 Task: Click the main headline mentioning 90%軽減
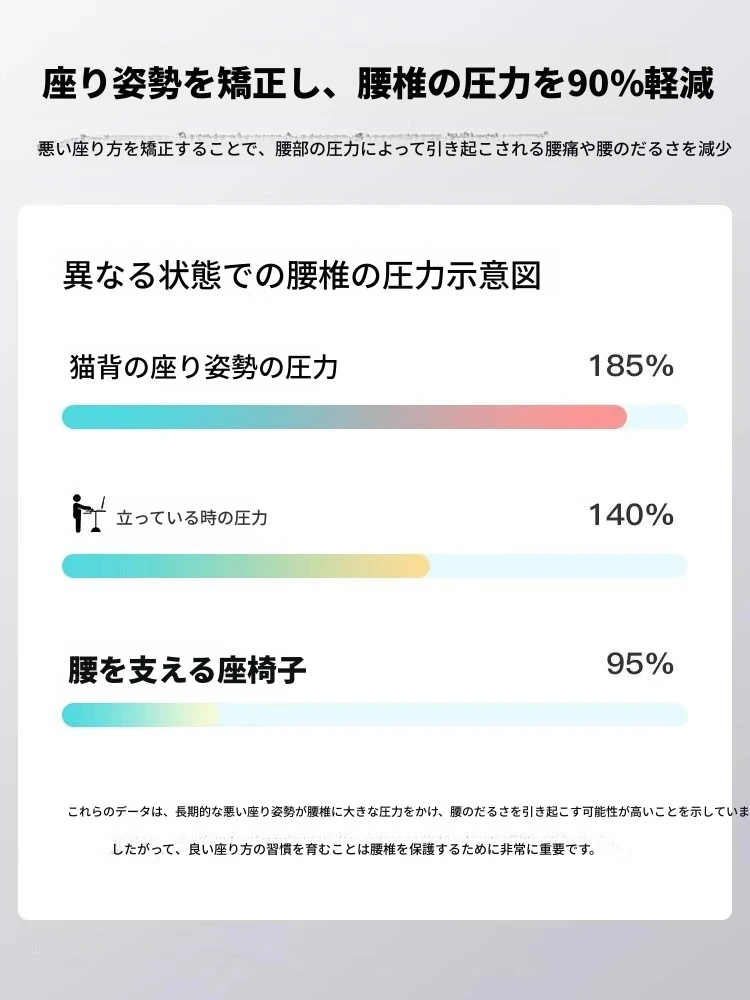378,86
